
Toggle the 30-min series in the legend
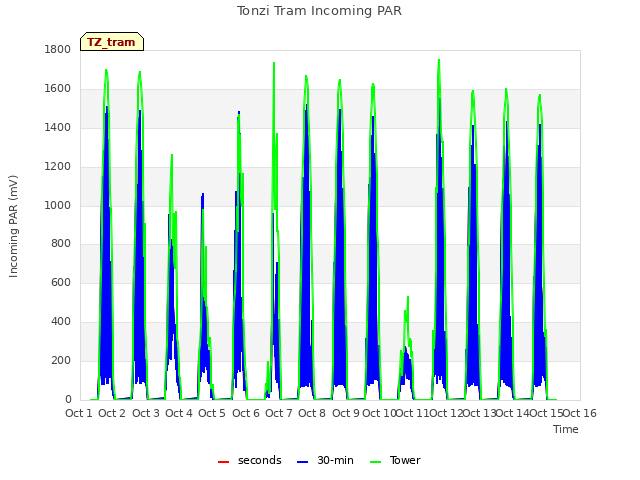coord(325,460)
